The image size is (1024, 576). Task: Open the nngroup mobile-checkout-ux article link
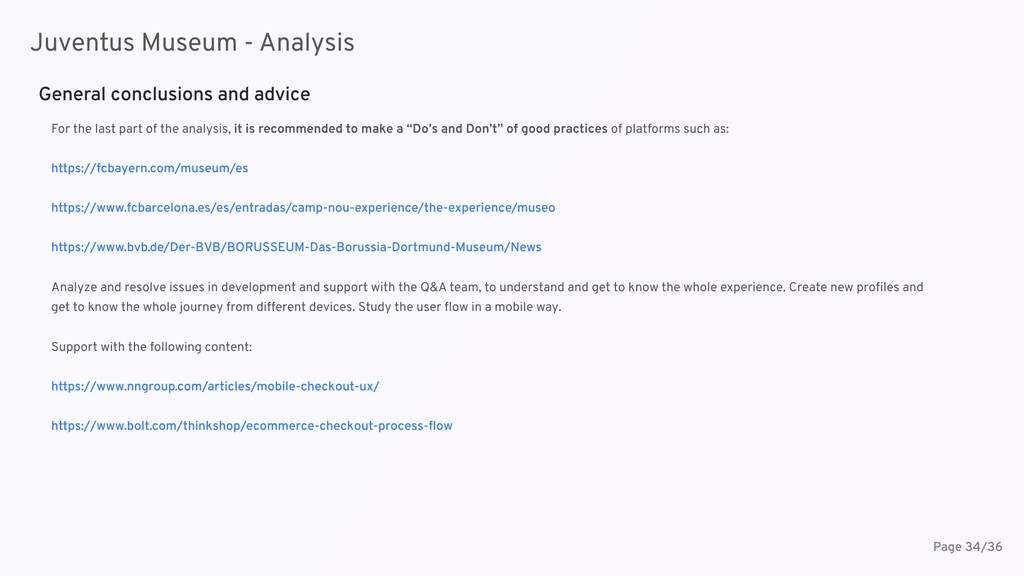215,387
